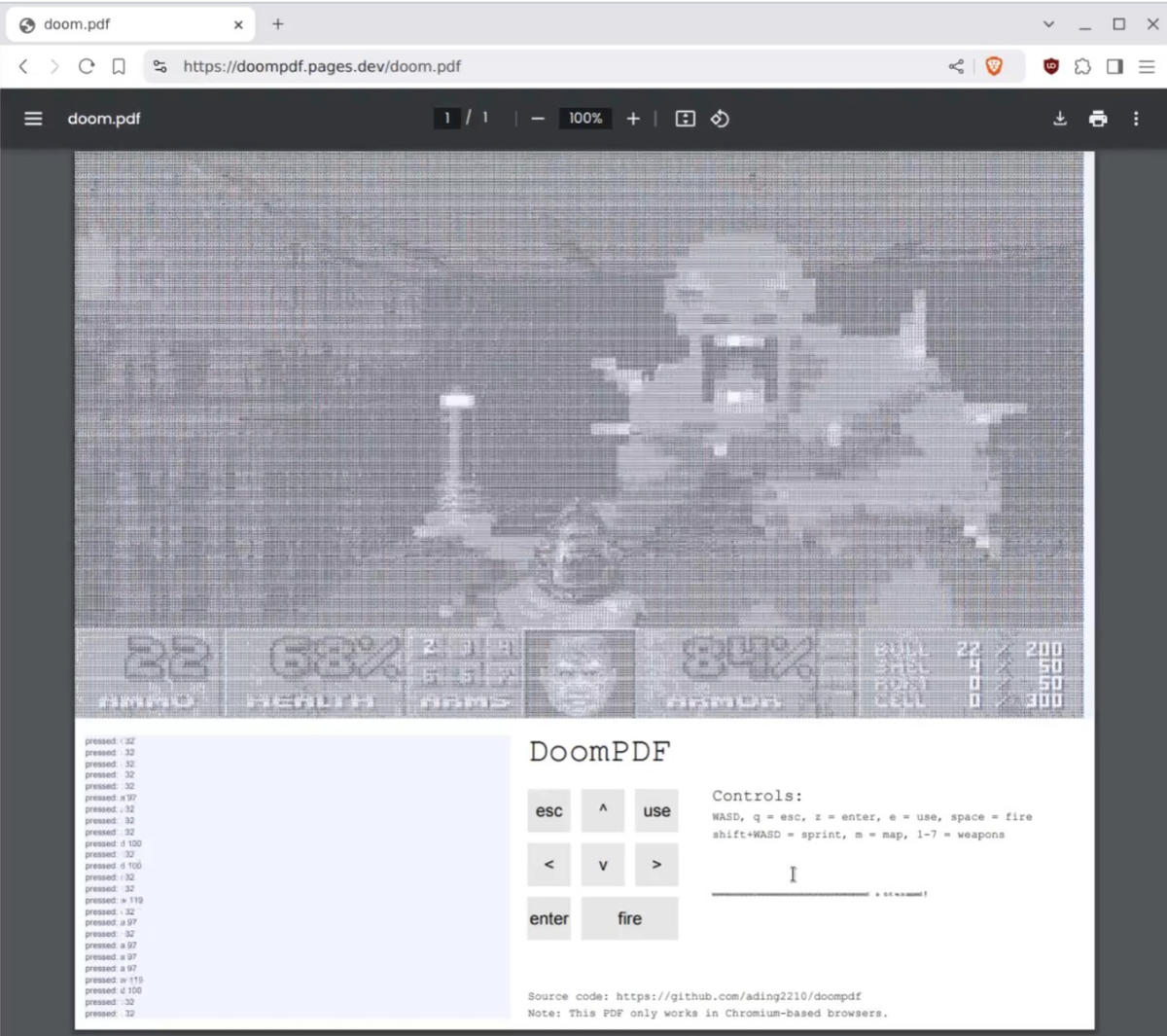Share this page from address bar
Image resolution: width=1167 pixels, height=1036 pixels.
[956, 66]
